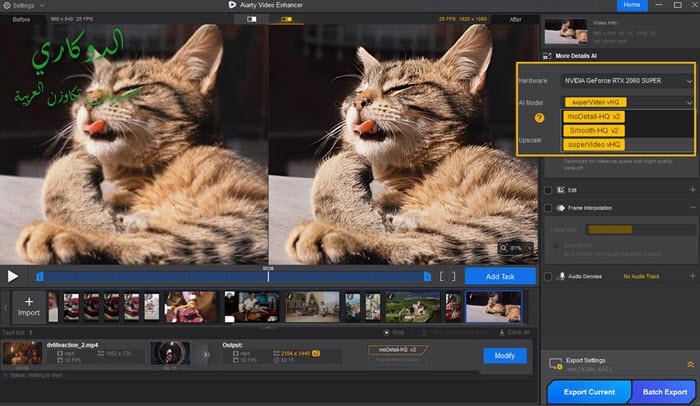Click the trim brackets icon beside timeline
Image resolution: width=700 pixels, height=406 pixels.
tap(447, 276)
